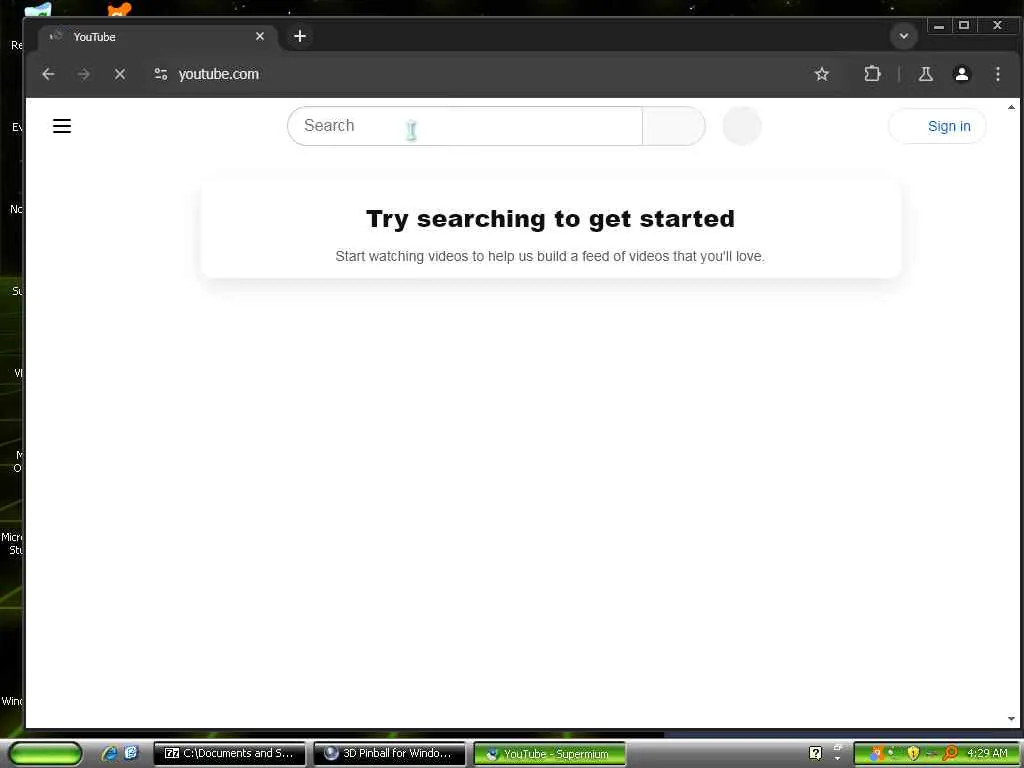This screenshot has width=1024, height=768.
Task: Click the YouTube search input field
Action: pos(465,126)
